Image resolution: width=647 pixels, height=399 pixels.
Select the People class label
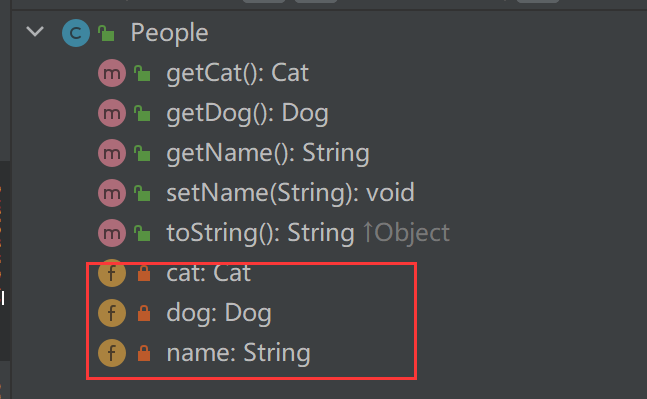point(169,33)
